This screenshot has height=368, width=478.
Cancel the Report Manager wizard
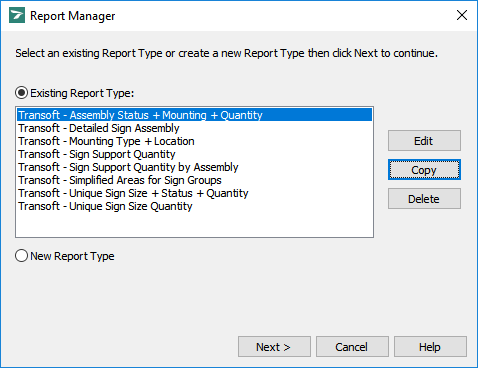(352, 347)
